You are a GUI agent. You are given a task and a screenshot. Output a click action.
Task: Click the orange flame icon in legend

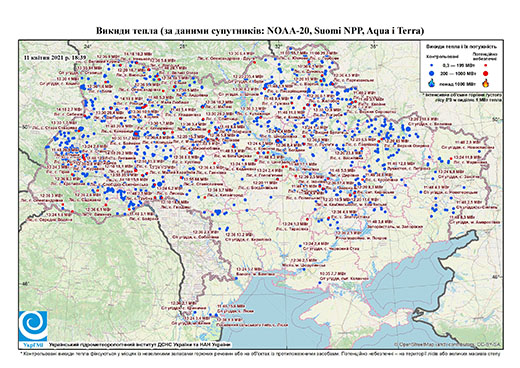click(x=486, y=83)
